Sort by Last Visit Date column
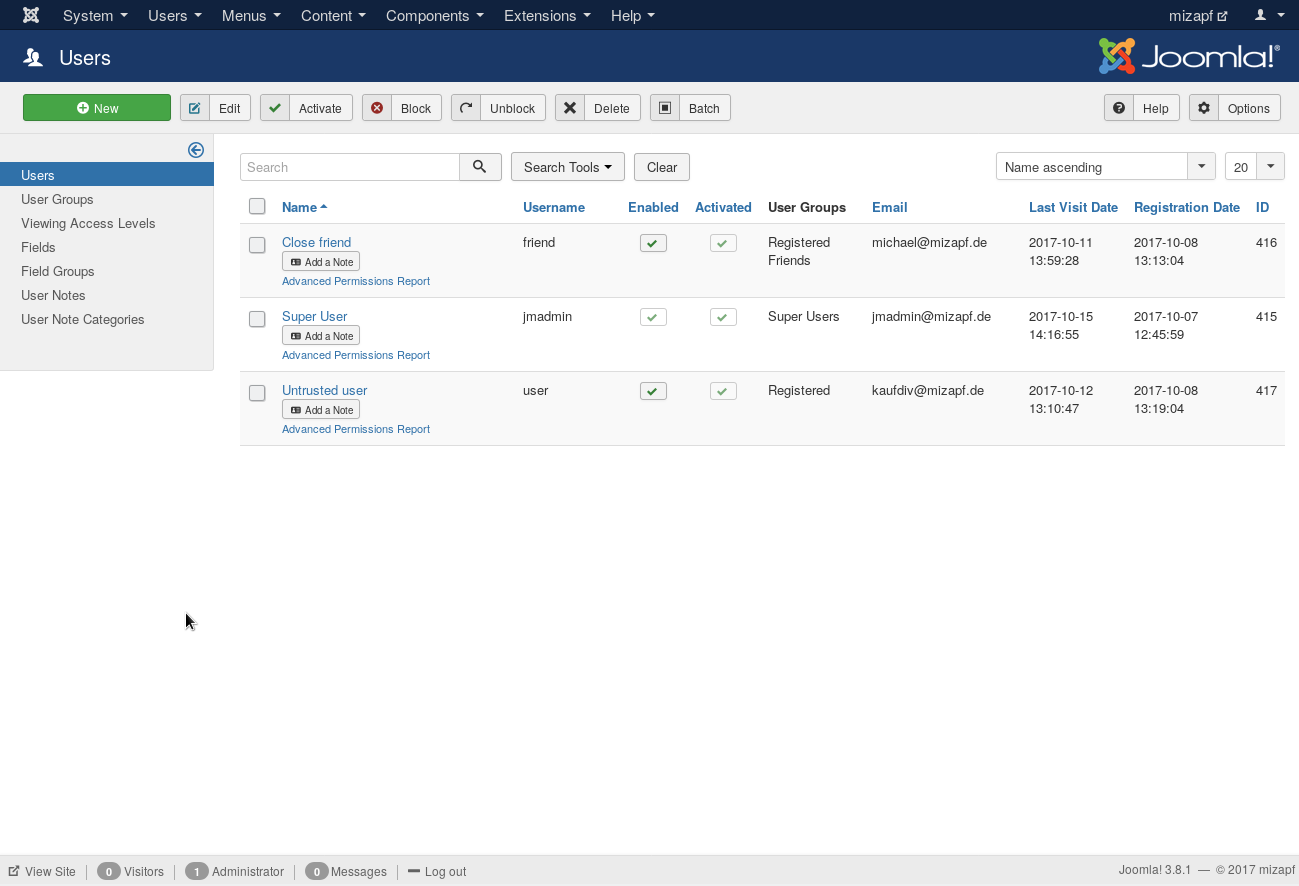The height and width of the screenshot is (886, 1299). click(1073, 207)
